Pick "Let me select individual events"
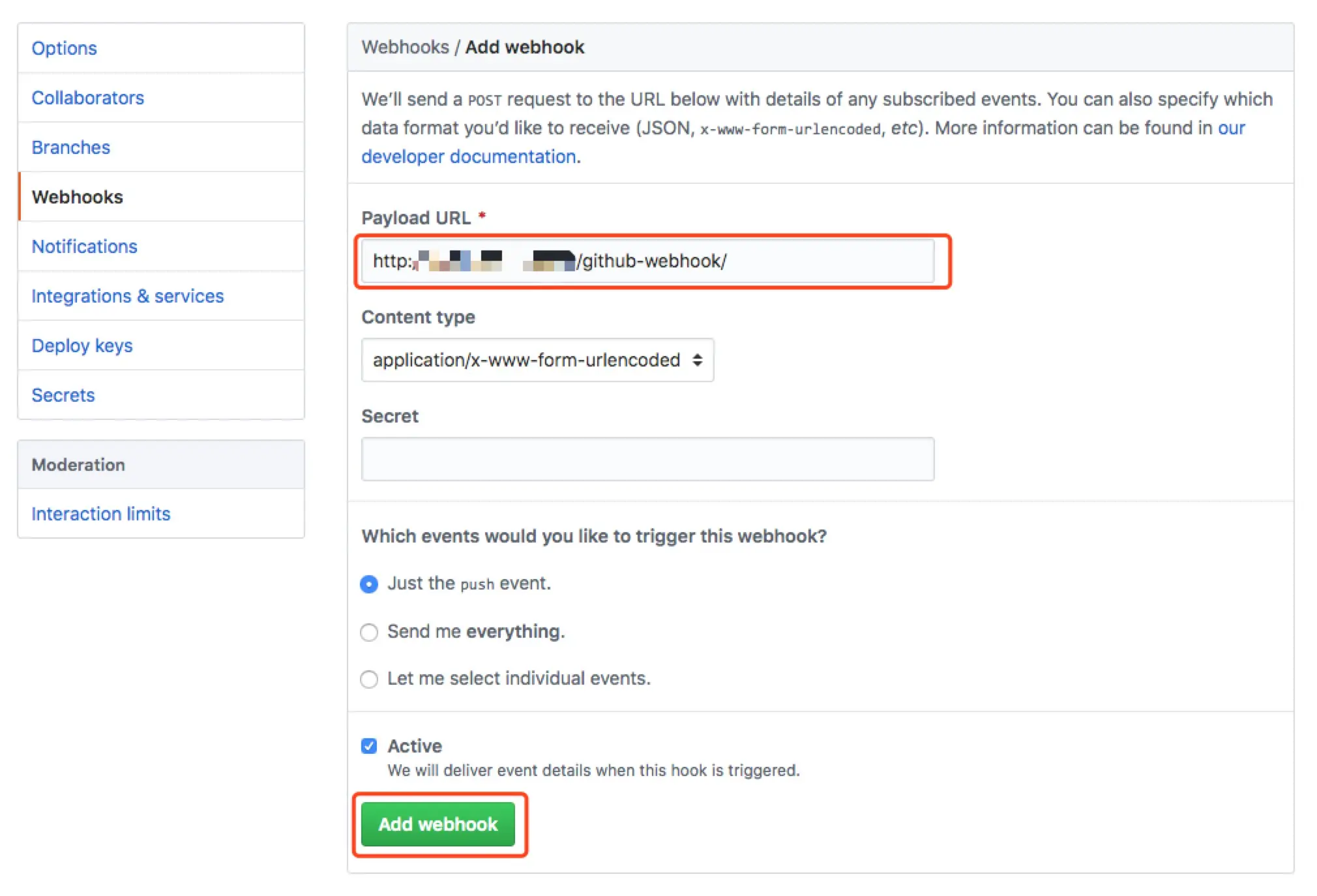1317x896 pixels. tap(369, 679)
